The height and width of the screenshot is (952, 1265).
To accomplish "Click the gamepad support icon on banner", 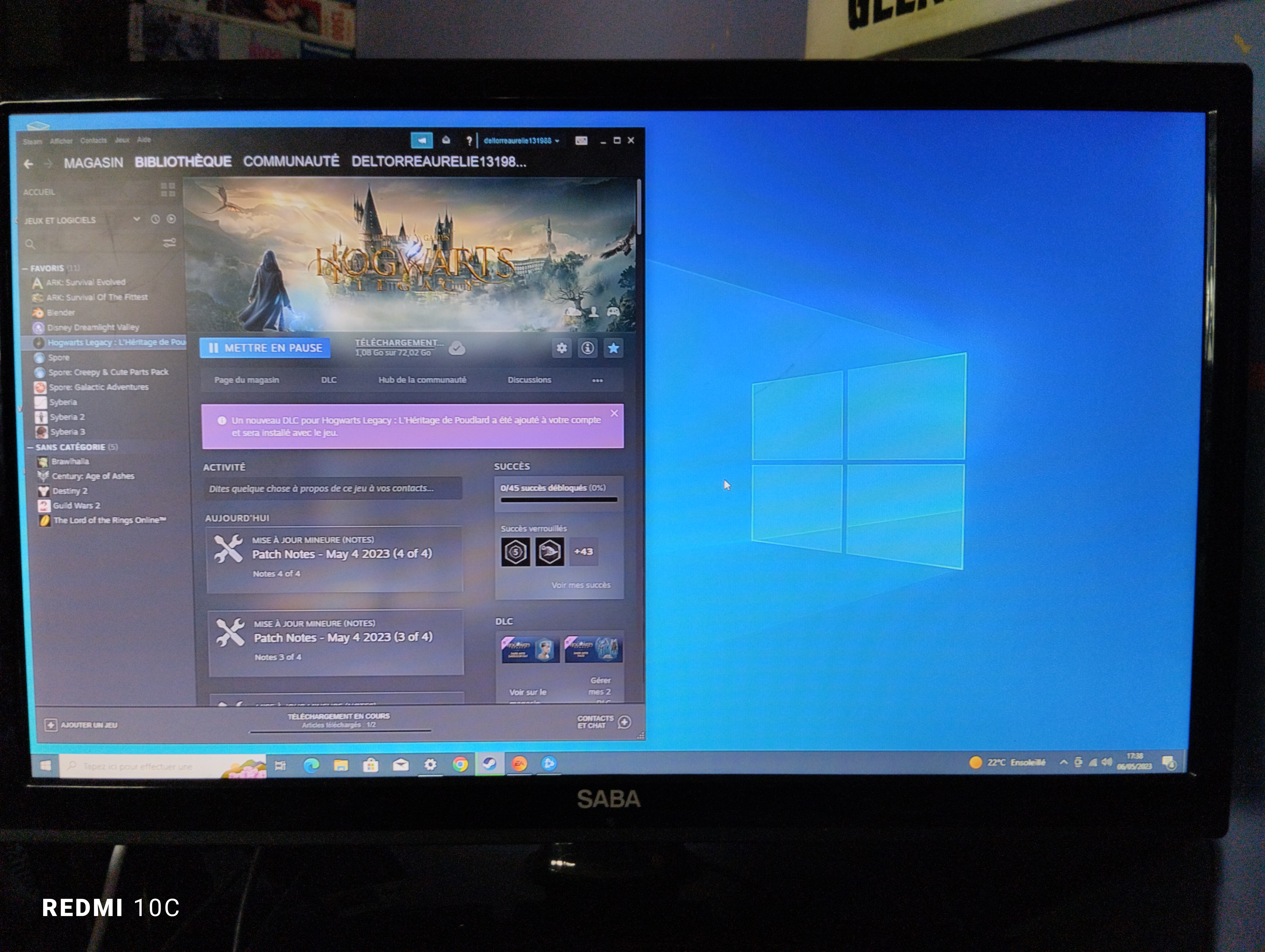I will click(x=613, y=312).
